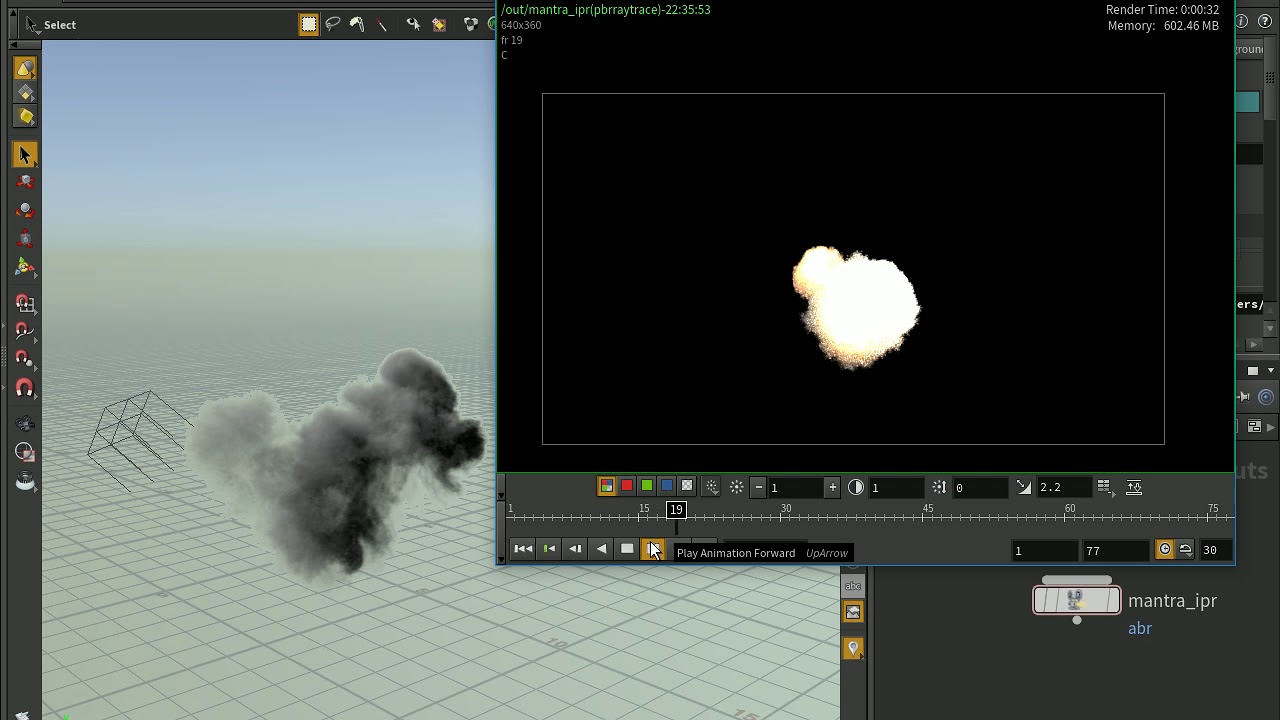Enable the select entire geometry icon
The height and width of the screenshot is (720, 1280).
click(x=438, y=25)
